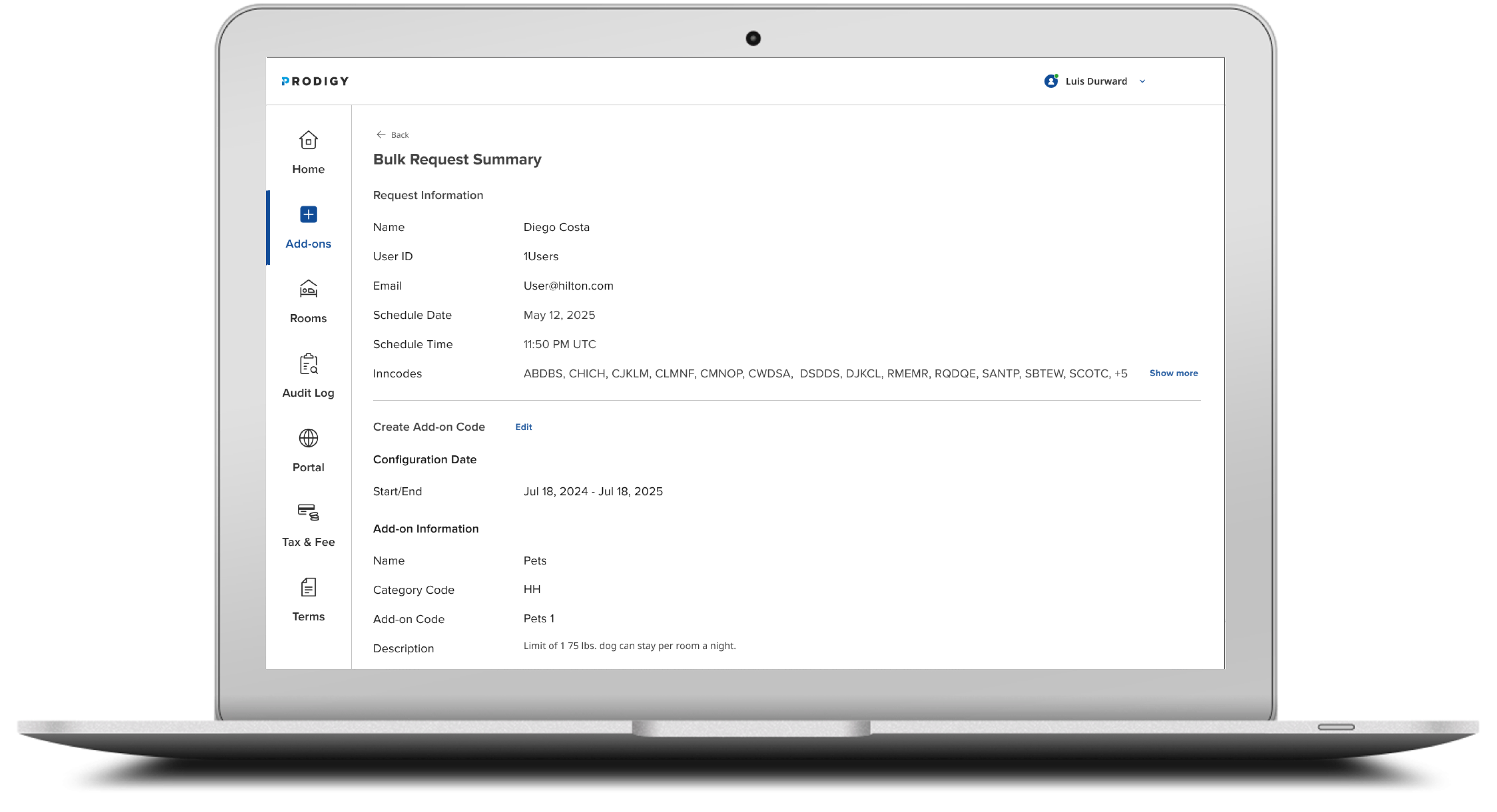Expand the account dropdown chevron

[x=1142, y=81]
